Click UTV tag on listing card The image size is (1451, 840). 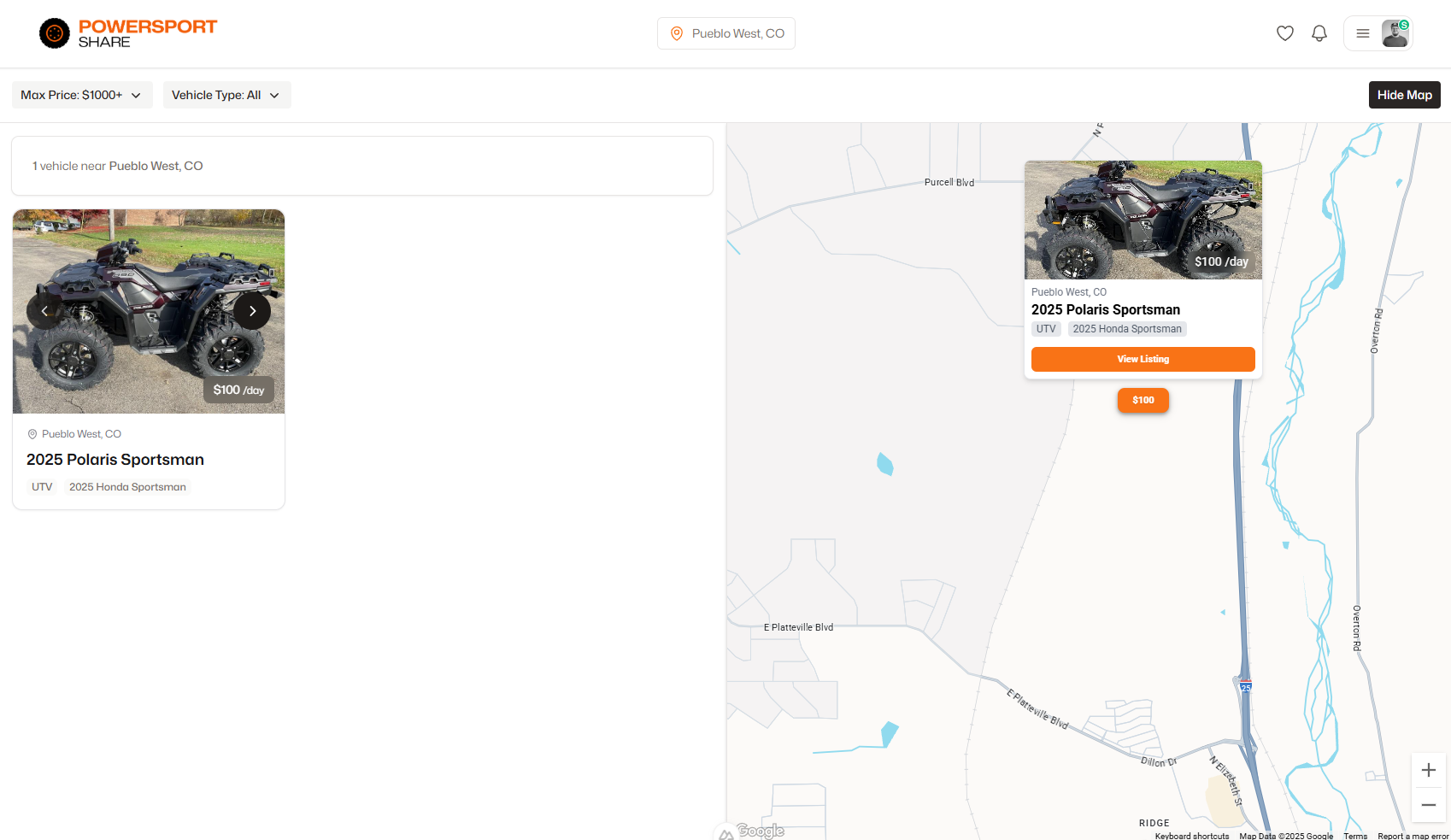42,487
